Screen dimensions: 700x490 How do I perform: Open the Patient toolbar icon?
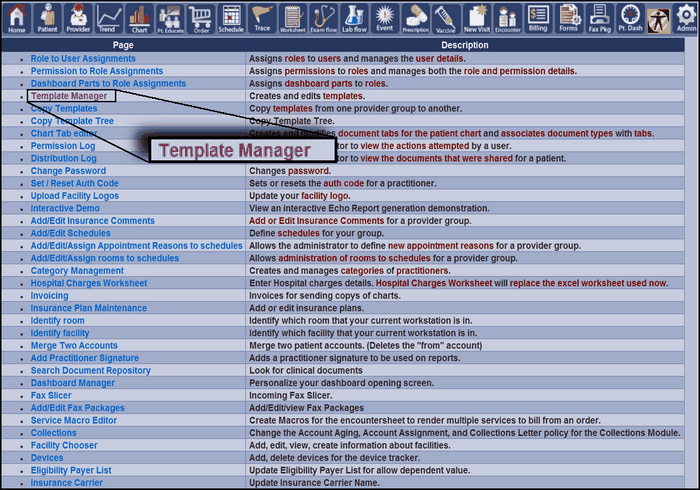[47, 18]
